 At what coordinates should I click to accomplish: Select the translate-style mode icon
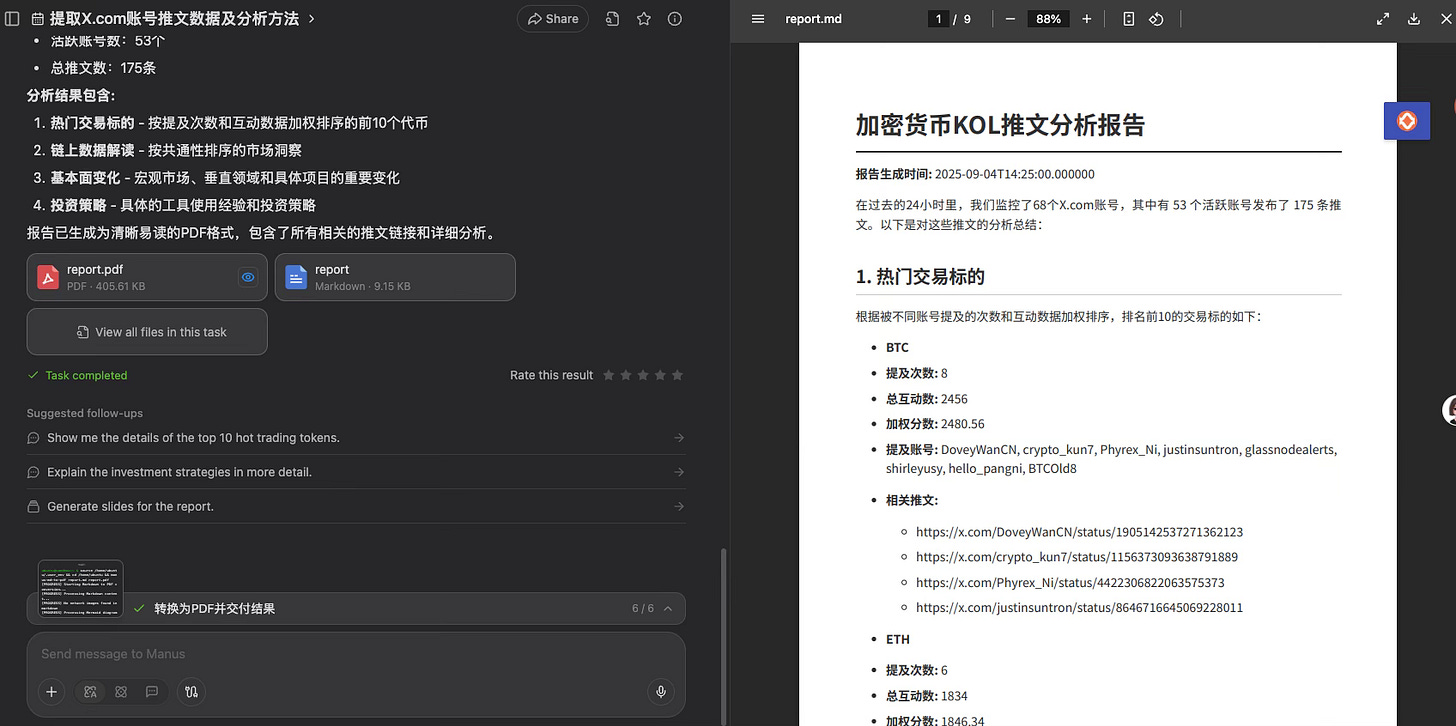pos(91,691)
